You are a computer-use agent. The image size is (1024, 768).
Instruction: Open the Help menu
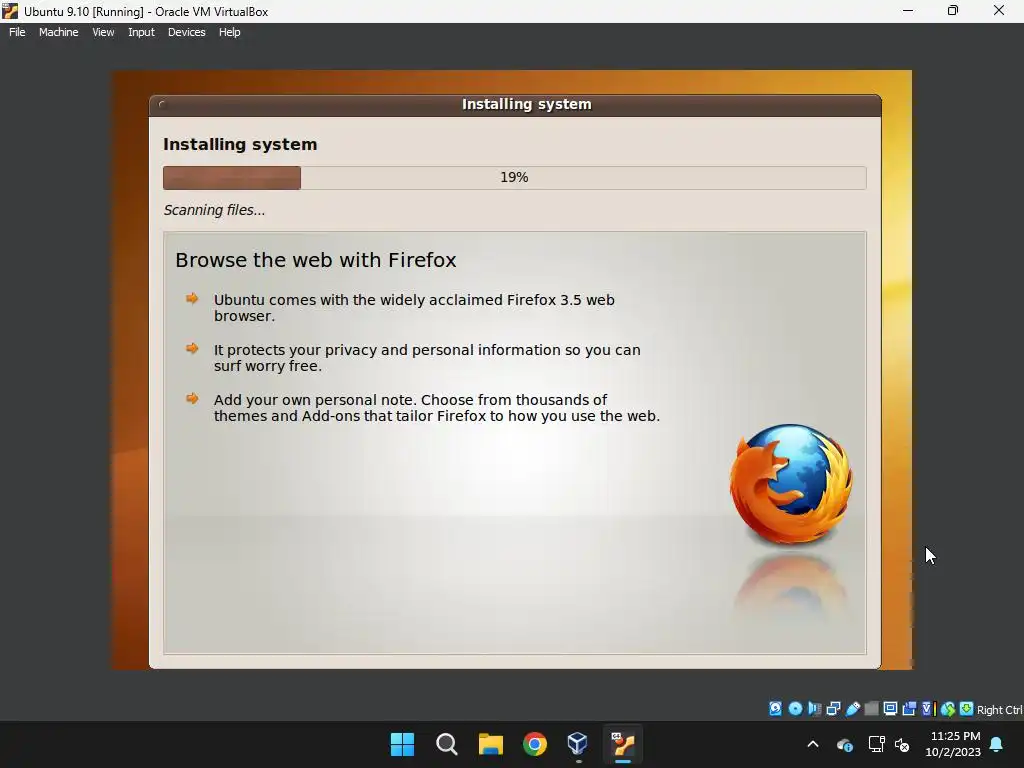(x=229, y=32)
